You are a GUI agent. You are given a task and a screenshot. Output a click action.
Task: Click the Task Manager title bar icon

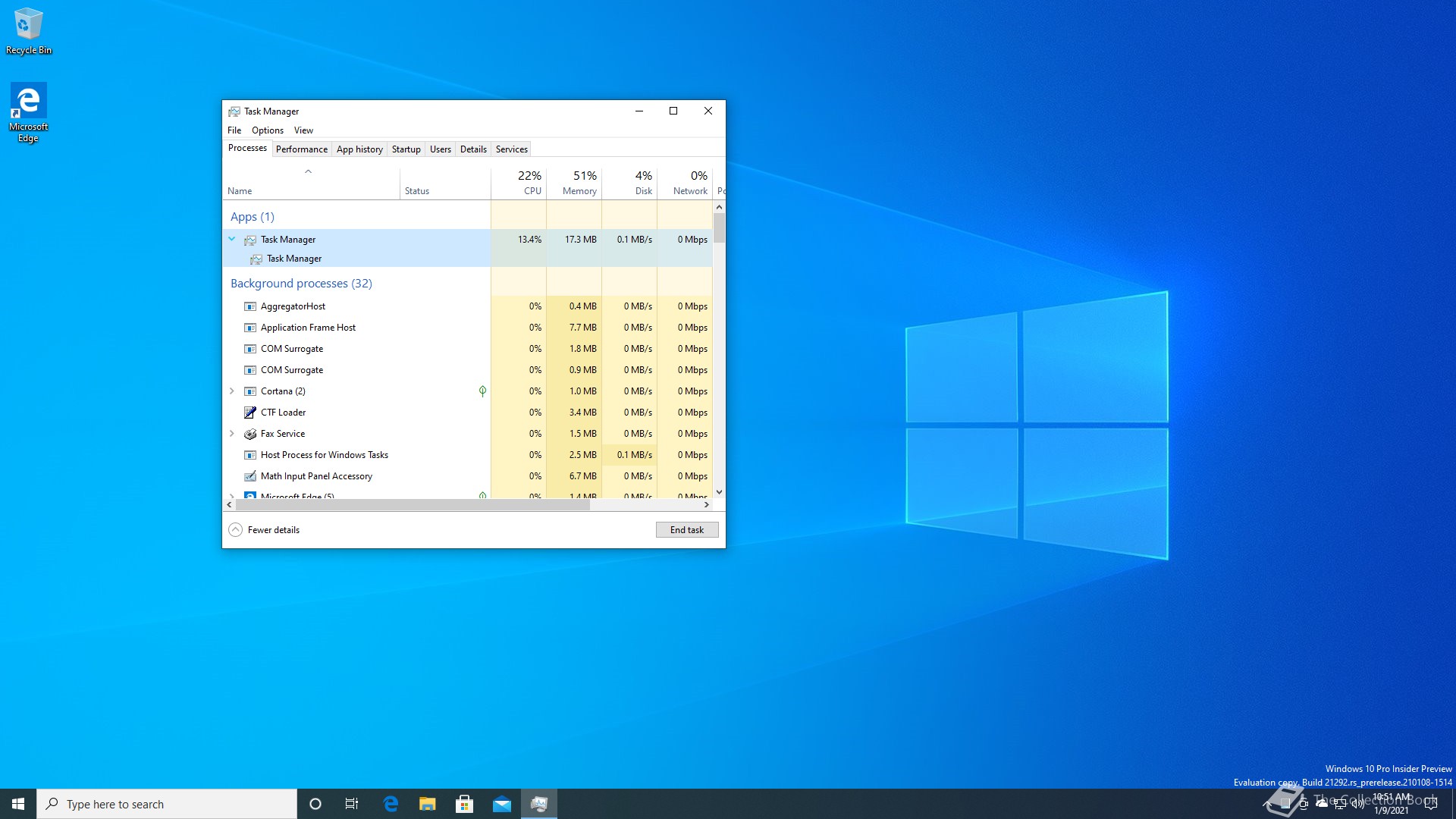[x=234, y=111]
